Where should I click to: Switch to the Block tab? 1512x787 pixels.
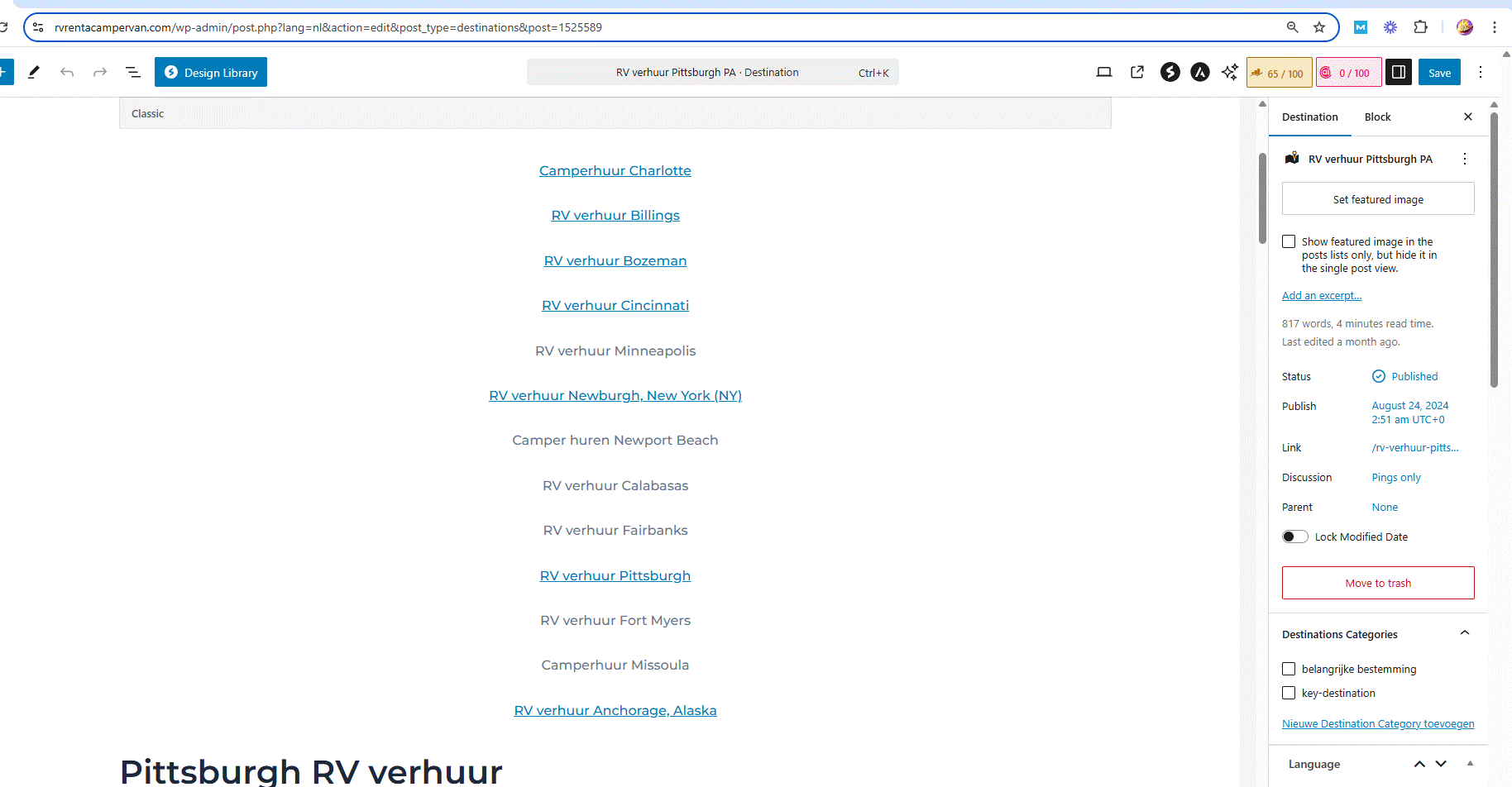[1377, 117]
